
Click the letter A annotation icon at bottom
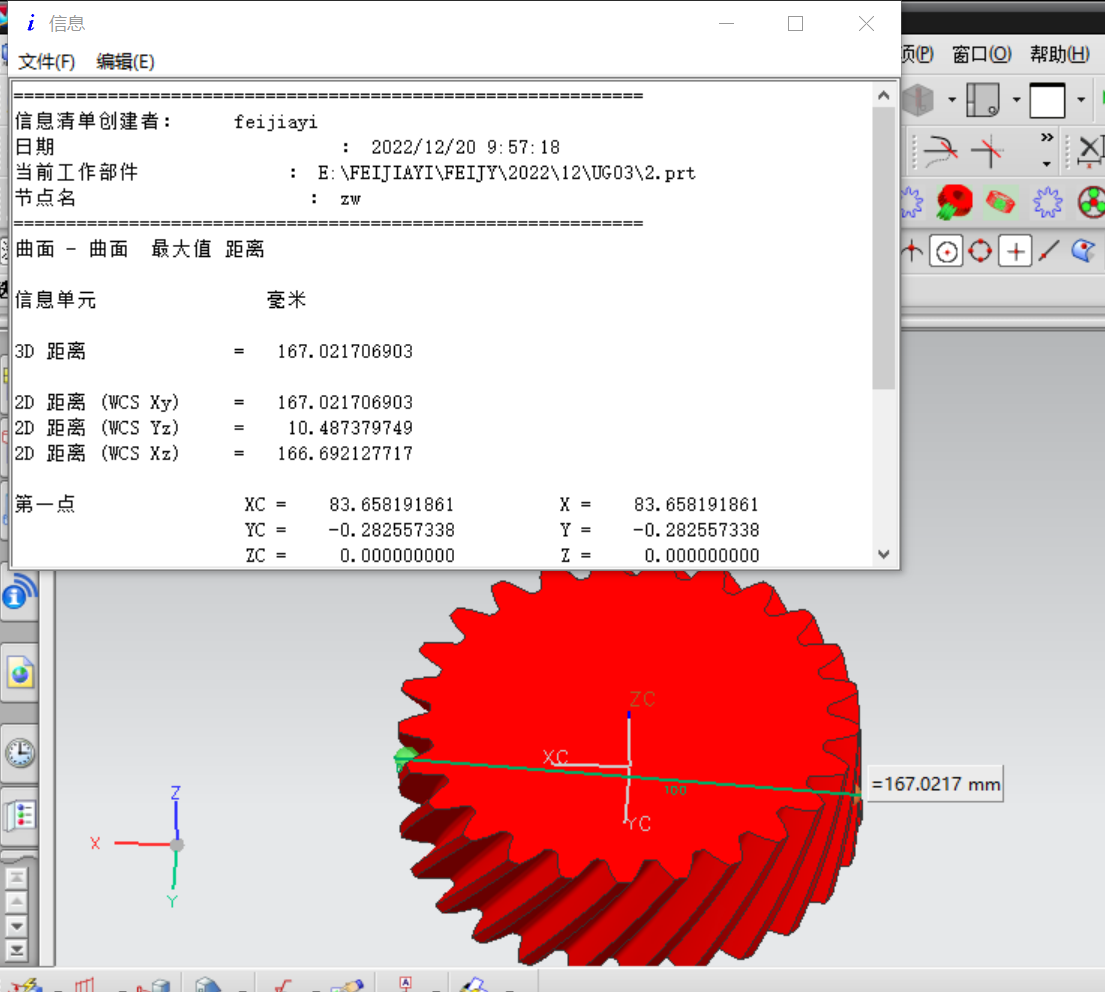pyautogui.click(x=405, y=984)
